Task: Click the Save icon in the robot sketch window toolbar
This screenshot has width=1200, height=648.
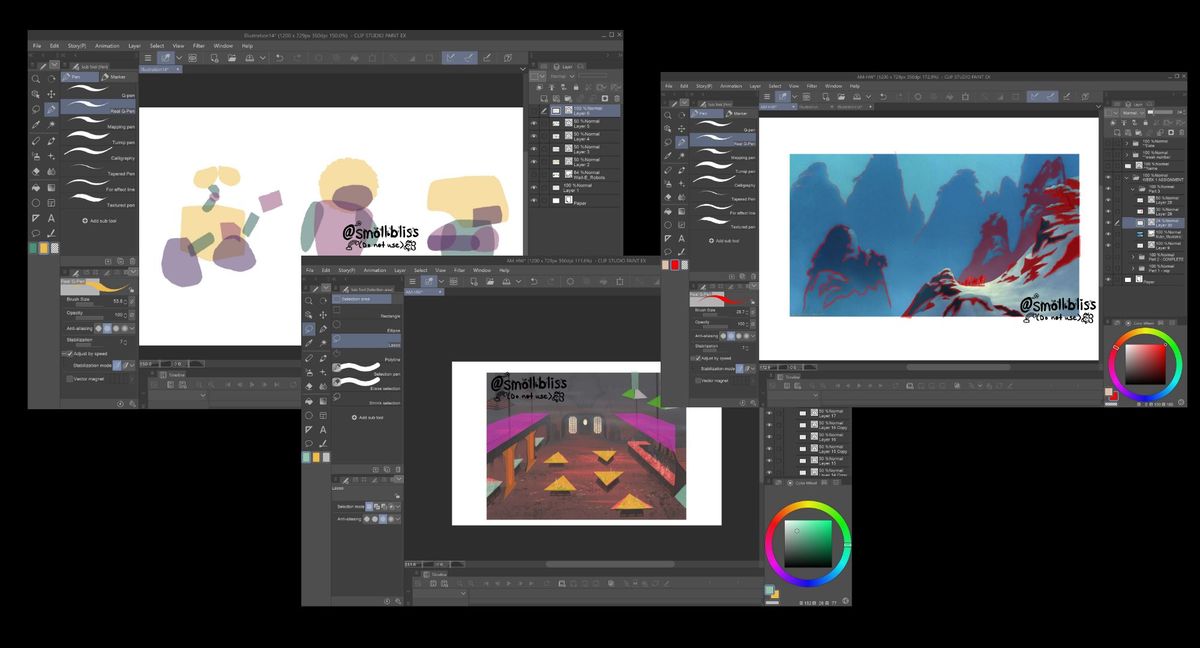Action: coord(249,58)
